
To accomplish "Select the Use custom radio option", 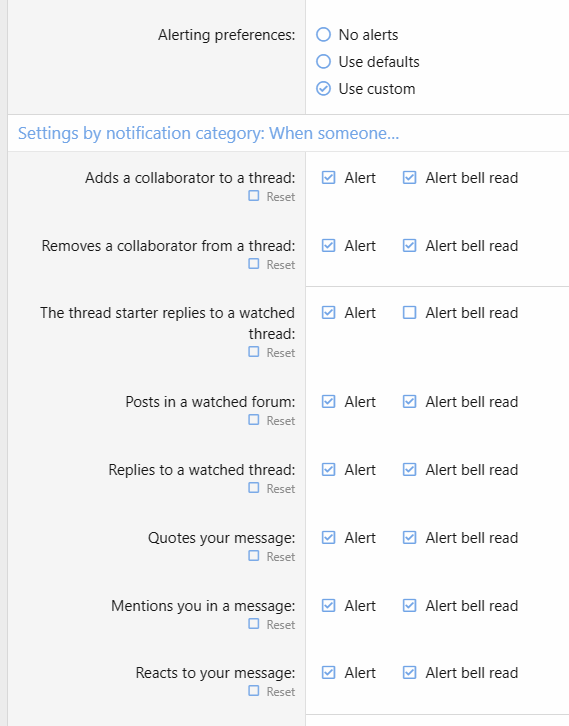I will pos(323,88).
